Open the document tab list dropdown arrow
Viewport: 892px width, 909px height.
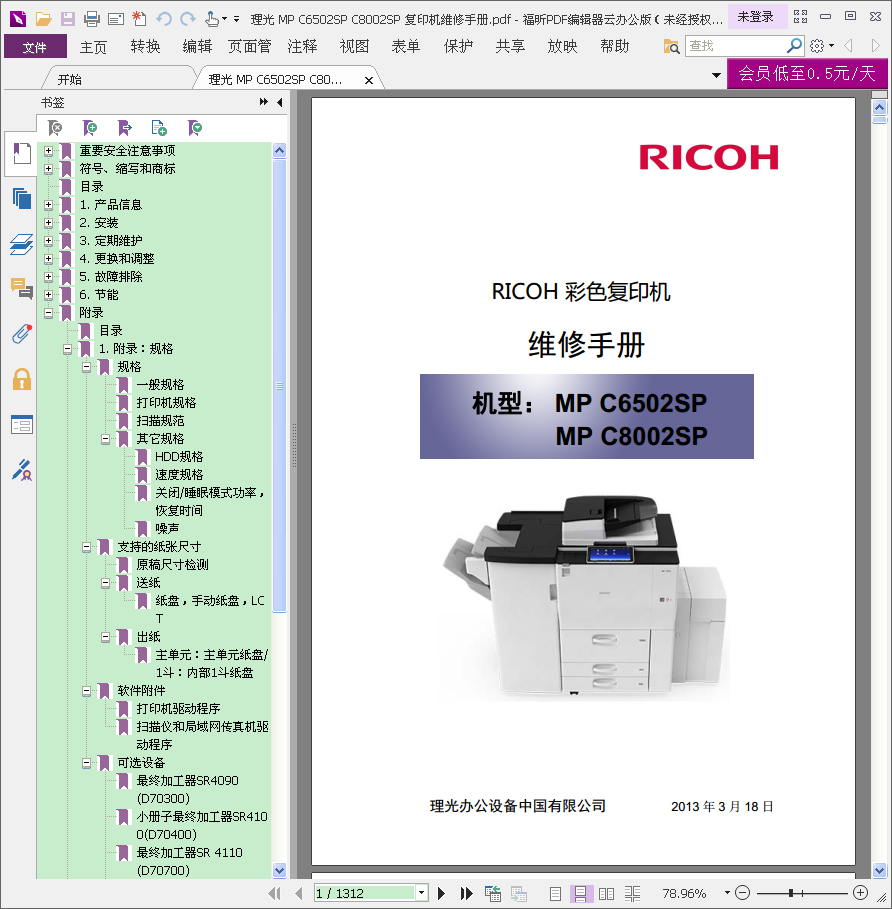coord(716,75)
